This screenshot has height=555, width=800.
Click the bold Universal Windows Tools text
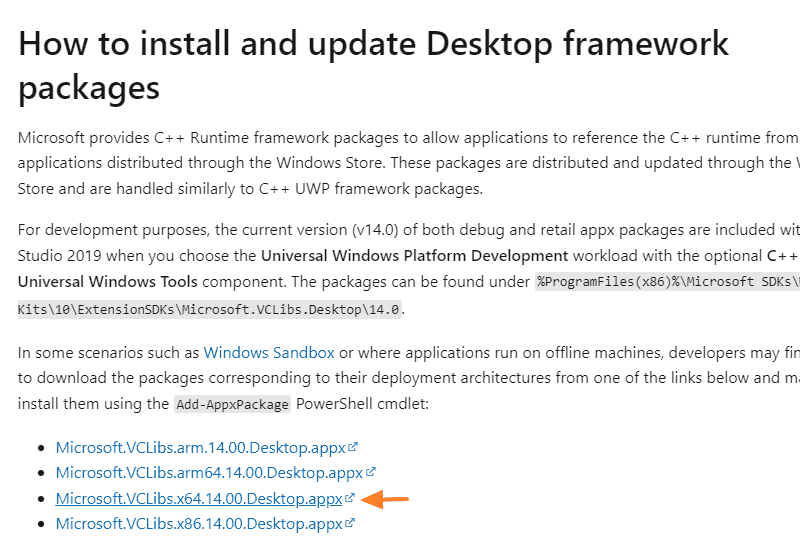109,282
